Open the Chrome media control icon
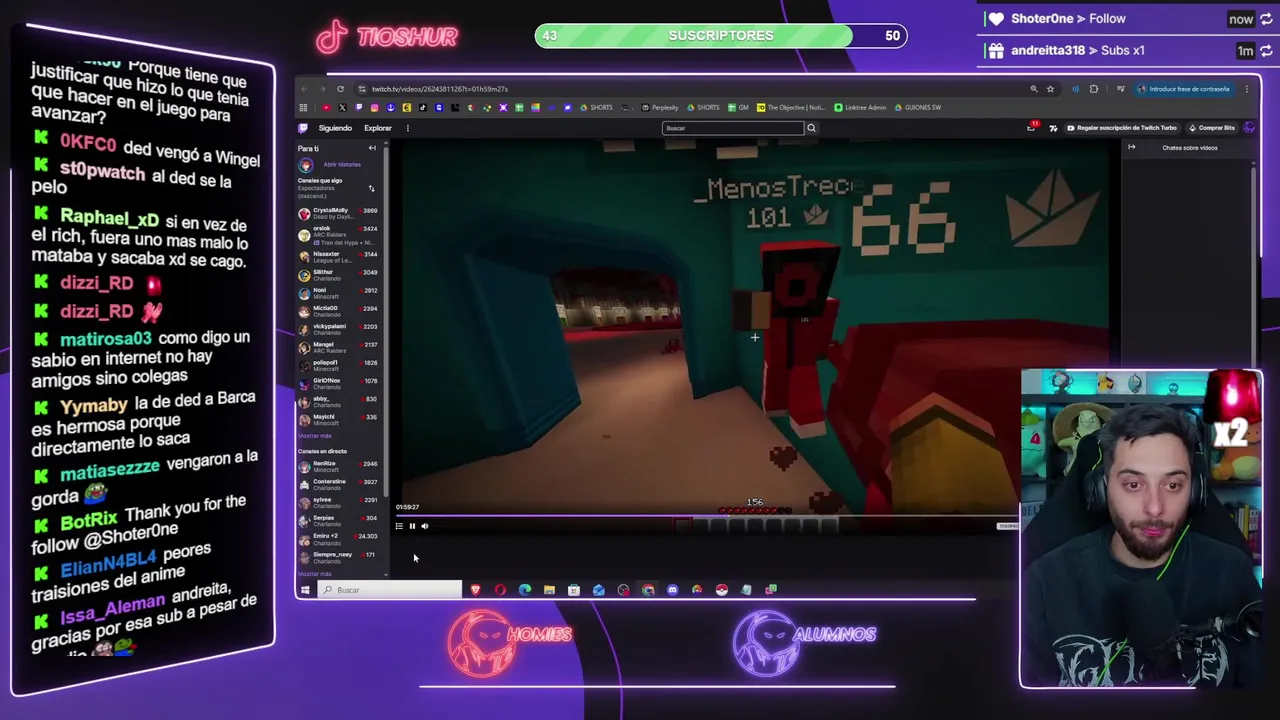 1121,89
